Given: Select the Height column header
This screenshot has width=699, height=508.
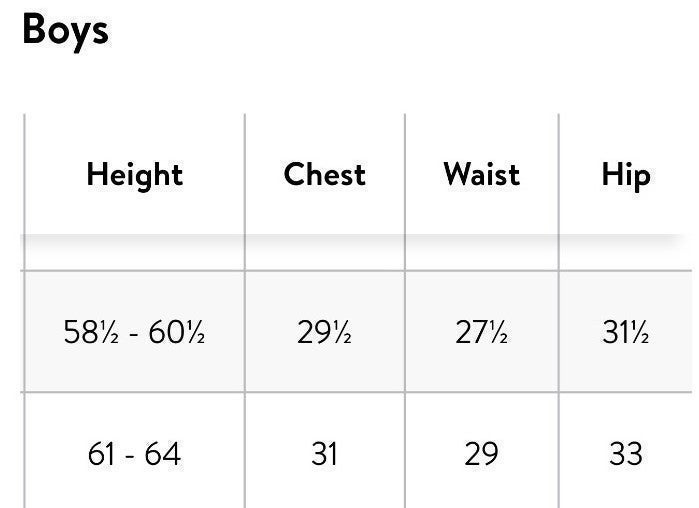Looking at the screenshot, I should click(x=135, y=175).
